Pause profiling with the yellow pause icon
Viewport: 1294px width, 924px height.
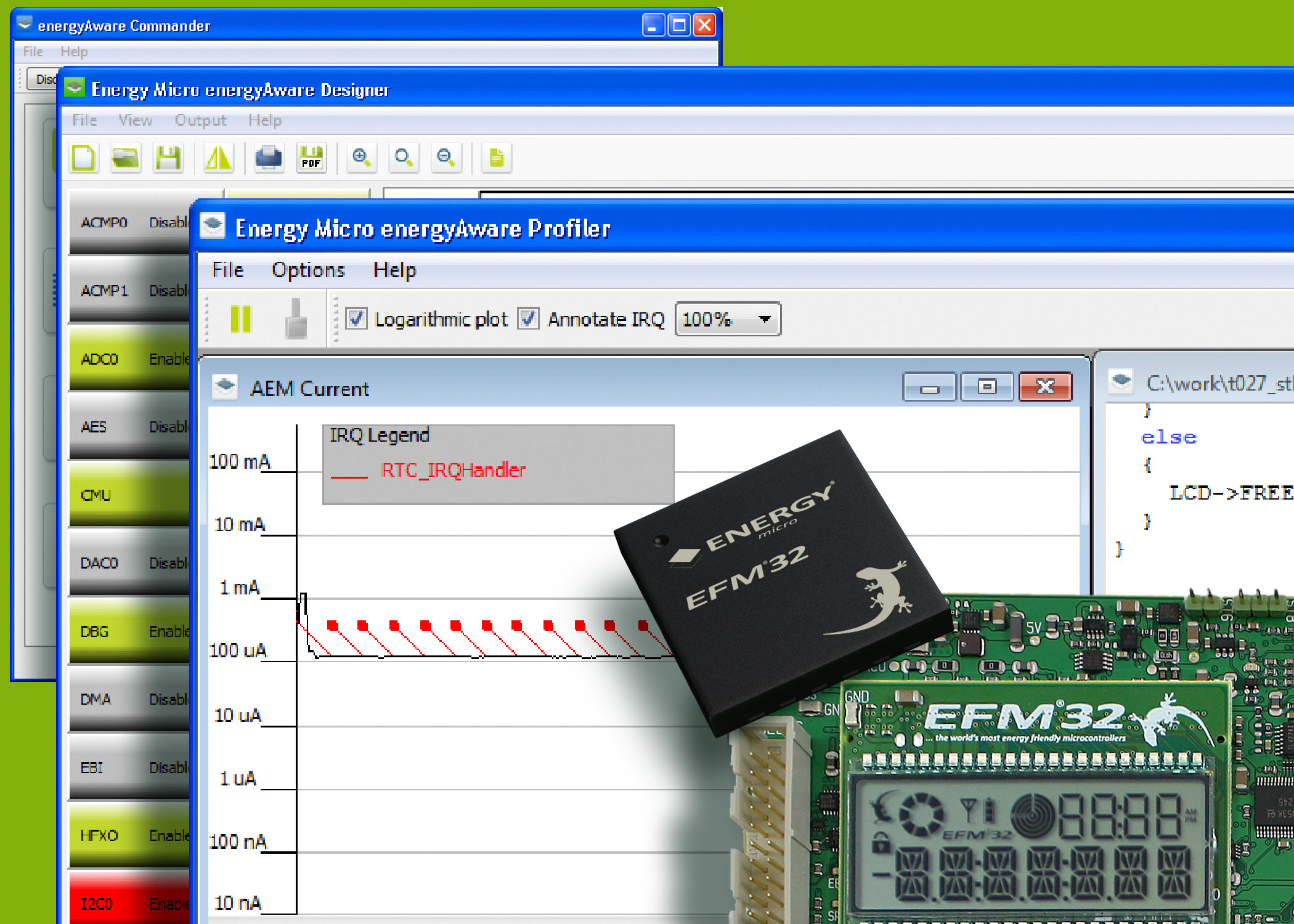pyautogui.click(x=241, y=319)
